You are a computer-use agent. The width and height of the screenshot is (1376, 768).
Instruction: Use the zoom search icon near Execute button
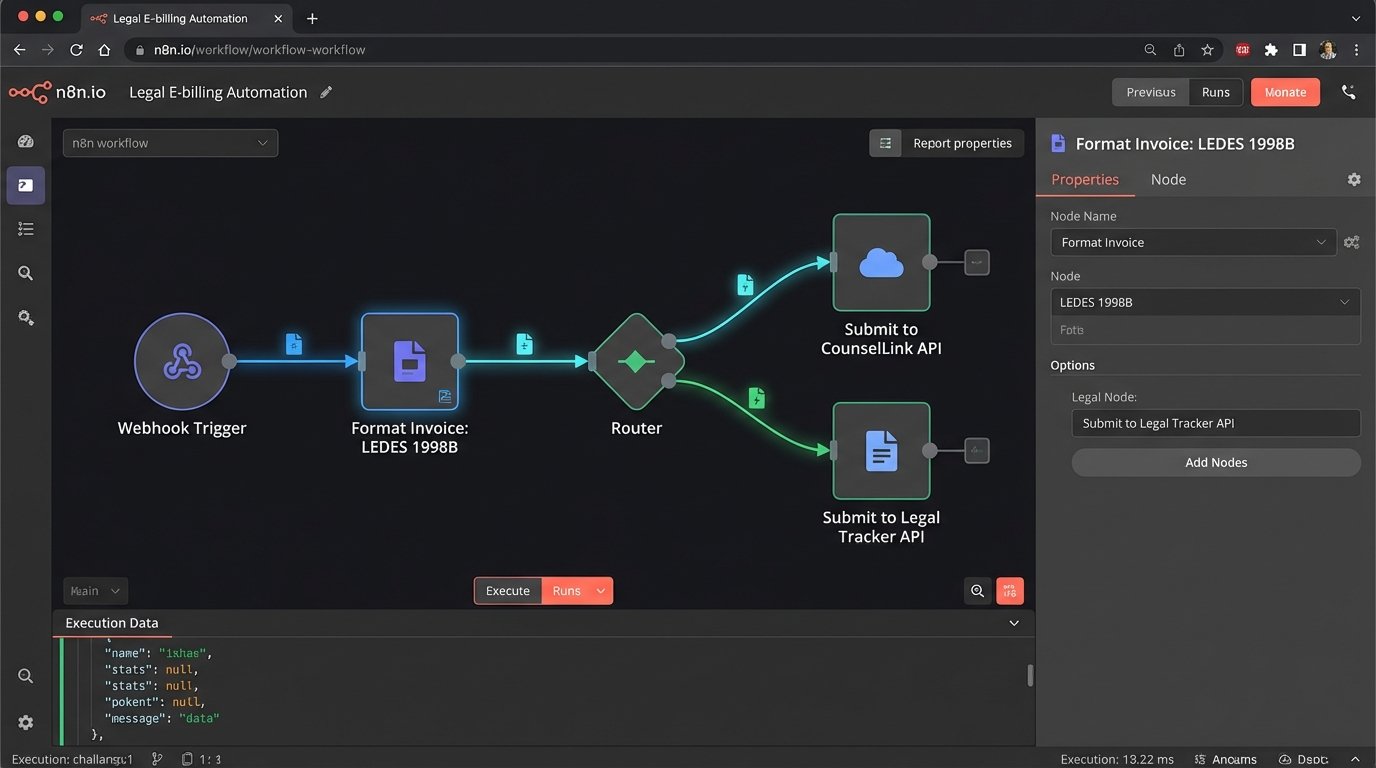click(x=977, y=590)
